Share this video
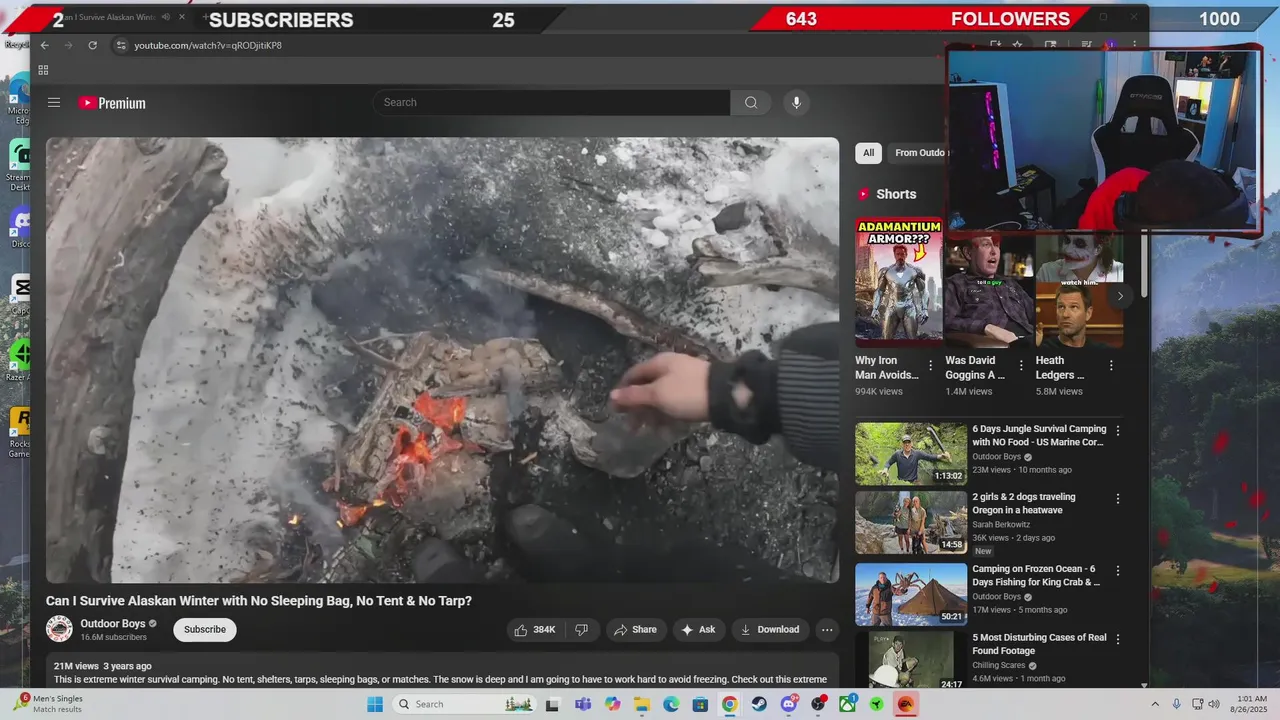The width and height of the screenshot is (1280, 720). (x=635, y=630)
